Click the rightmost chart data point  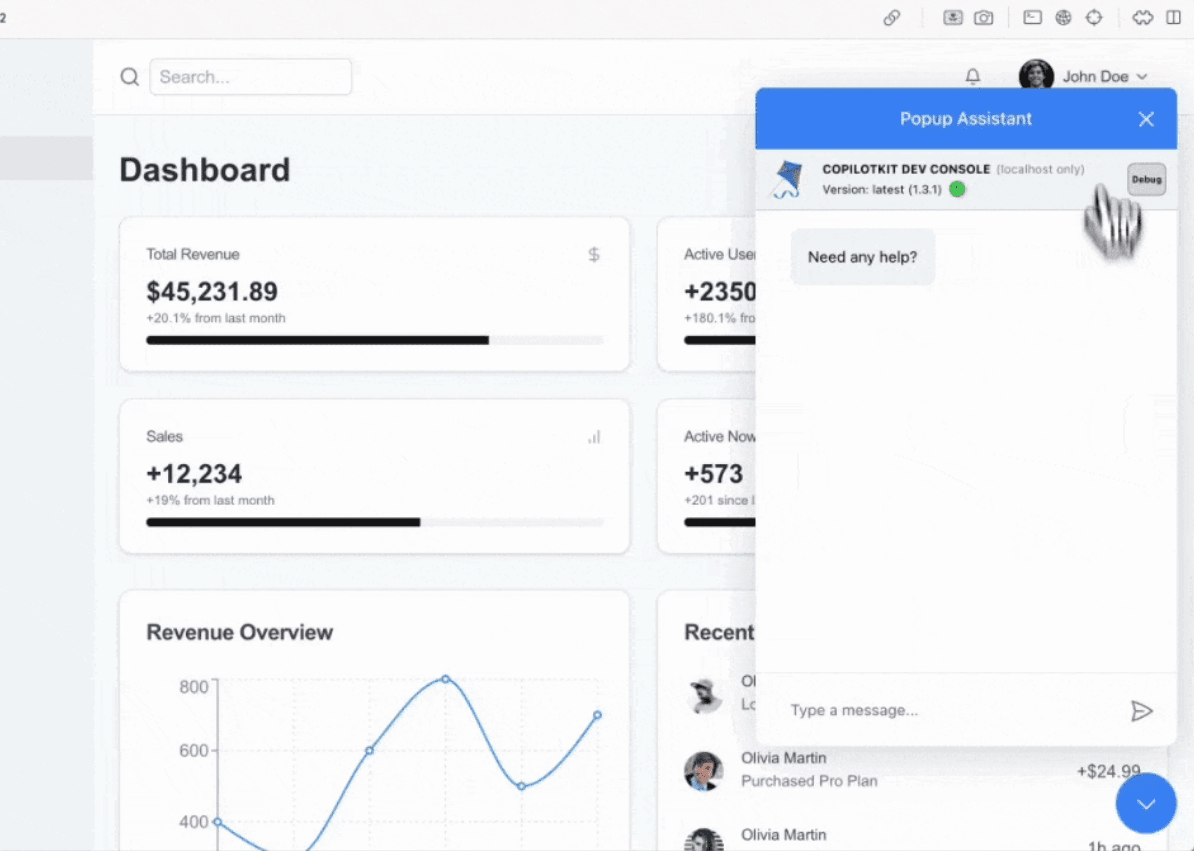597,715
